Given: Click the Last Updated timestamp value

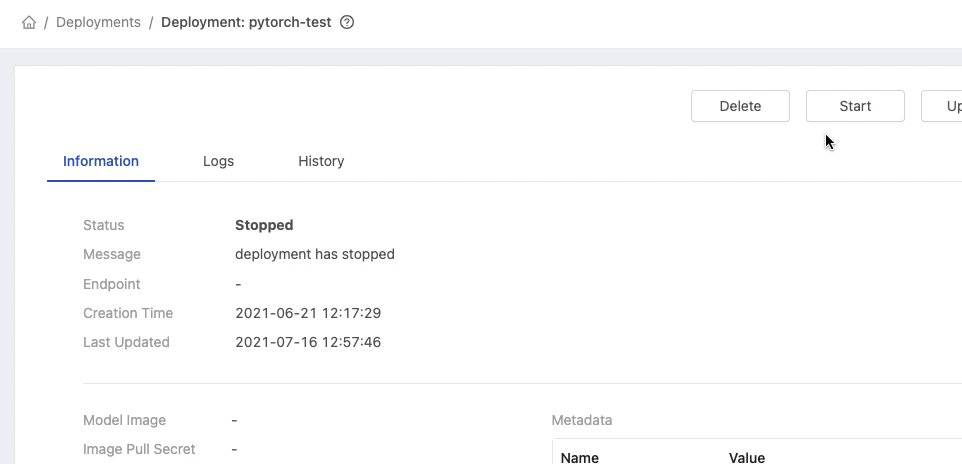Looking at the screenshot, I should tap(308, 342).
